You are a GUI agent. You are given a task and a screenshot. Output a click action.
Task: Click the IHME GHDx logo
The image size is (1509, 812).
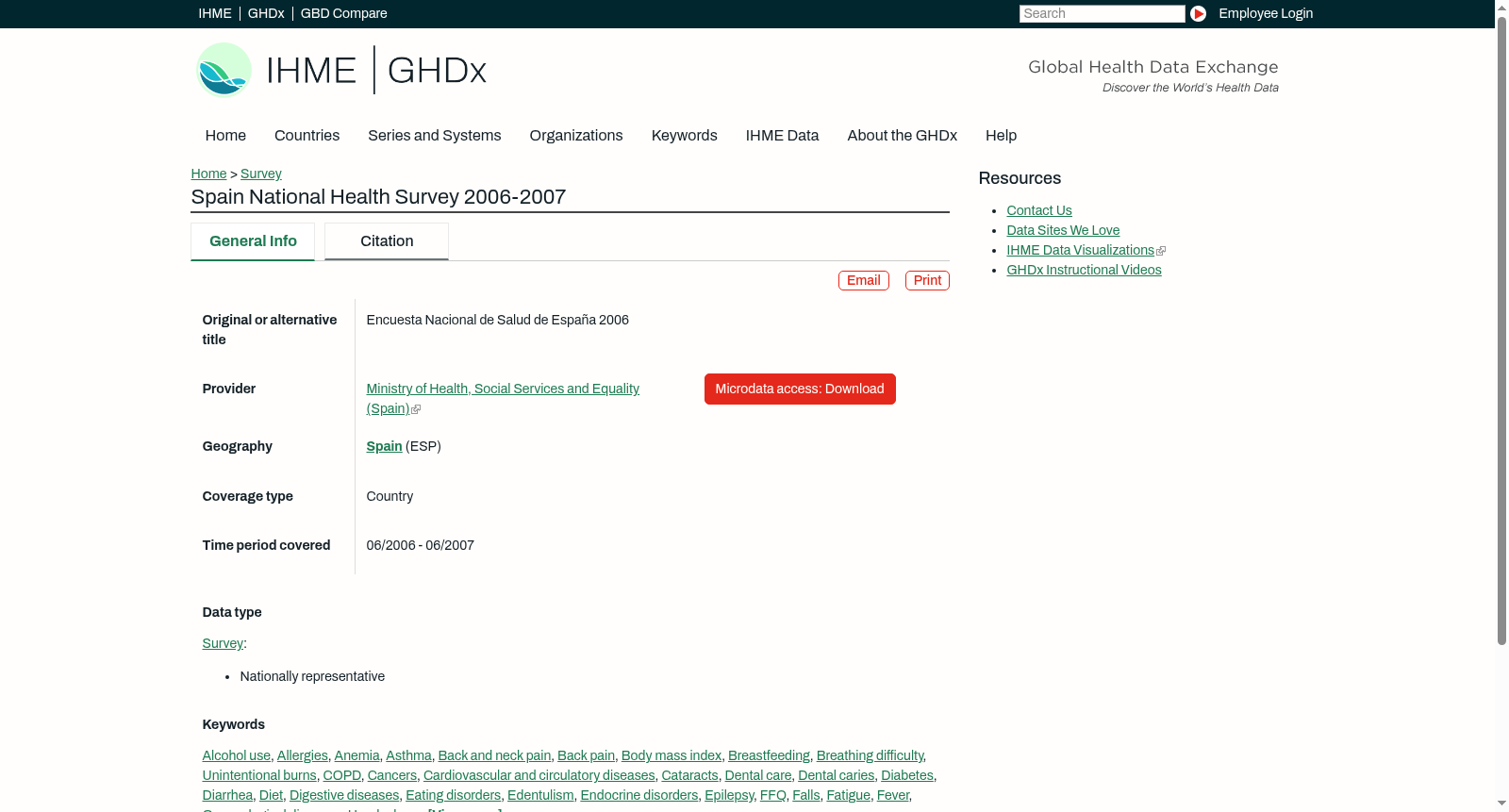(341, 70)
